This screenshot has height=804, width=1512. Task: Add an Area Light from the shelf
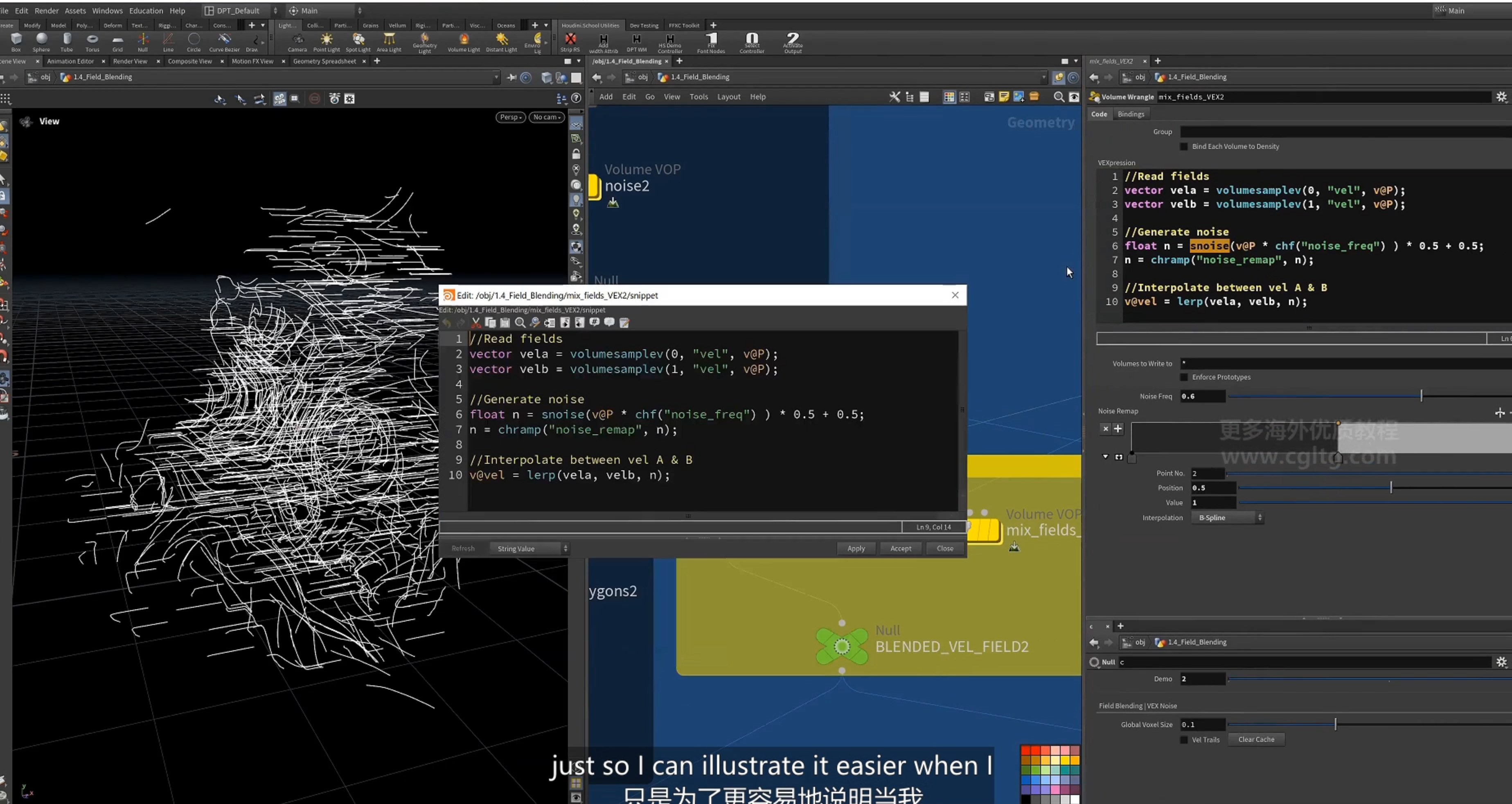pyautogui.click(x=389, y=42)
